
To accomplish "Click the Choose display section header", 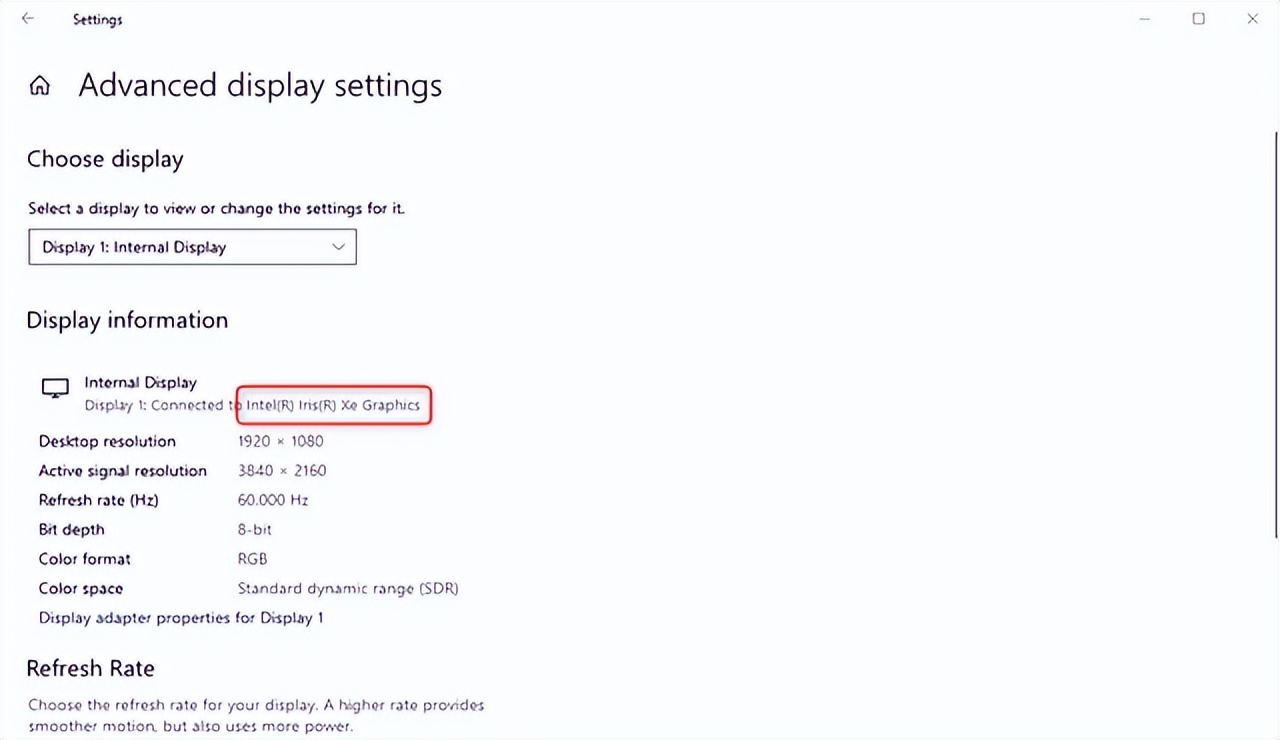I will click(x=105, y=158).
